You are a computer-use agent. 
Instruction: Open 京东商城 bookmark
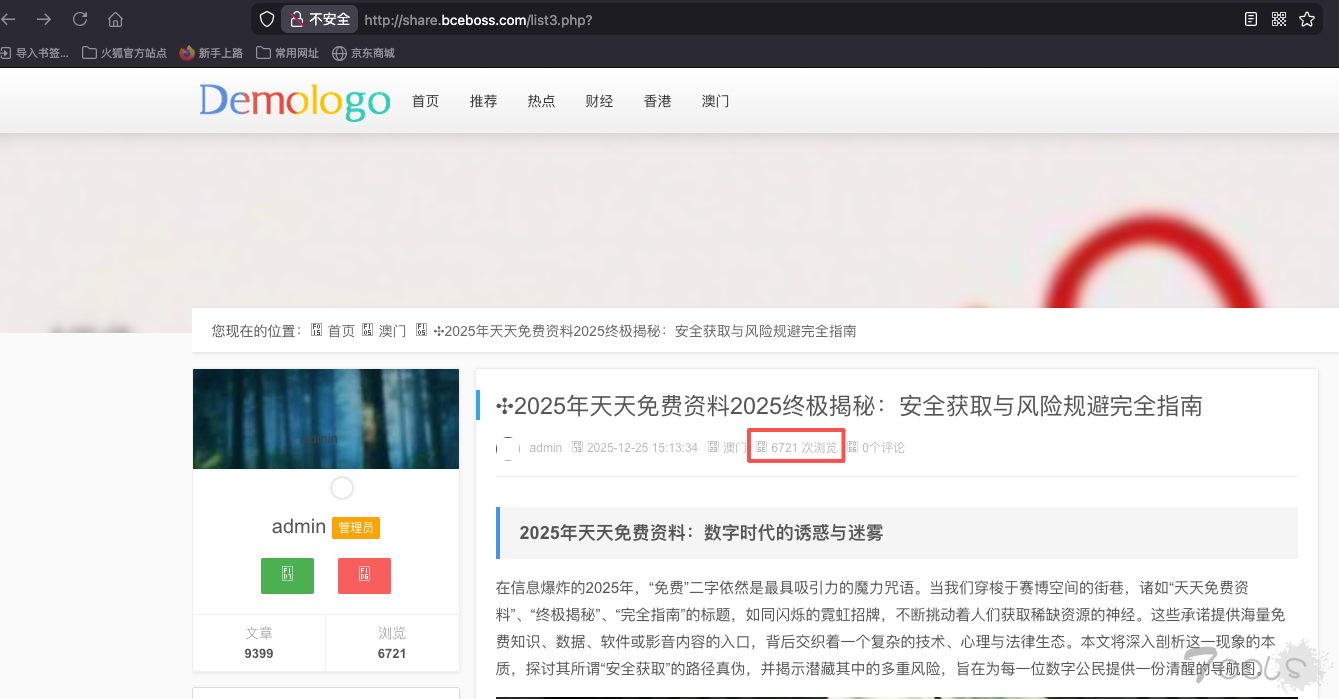(x=363, y=53)
